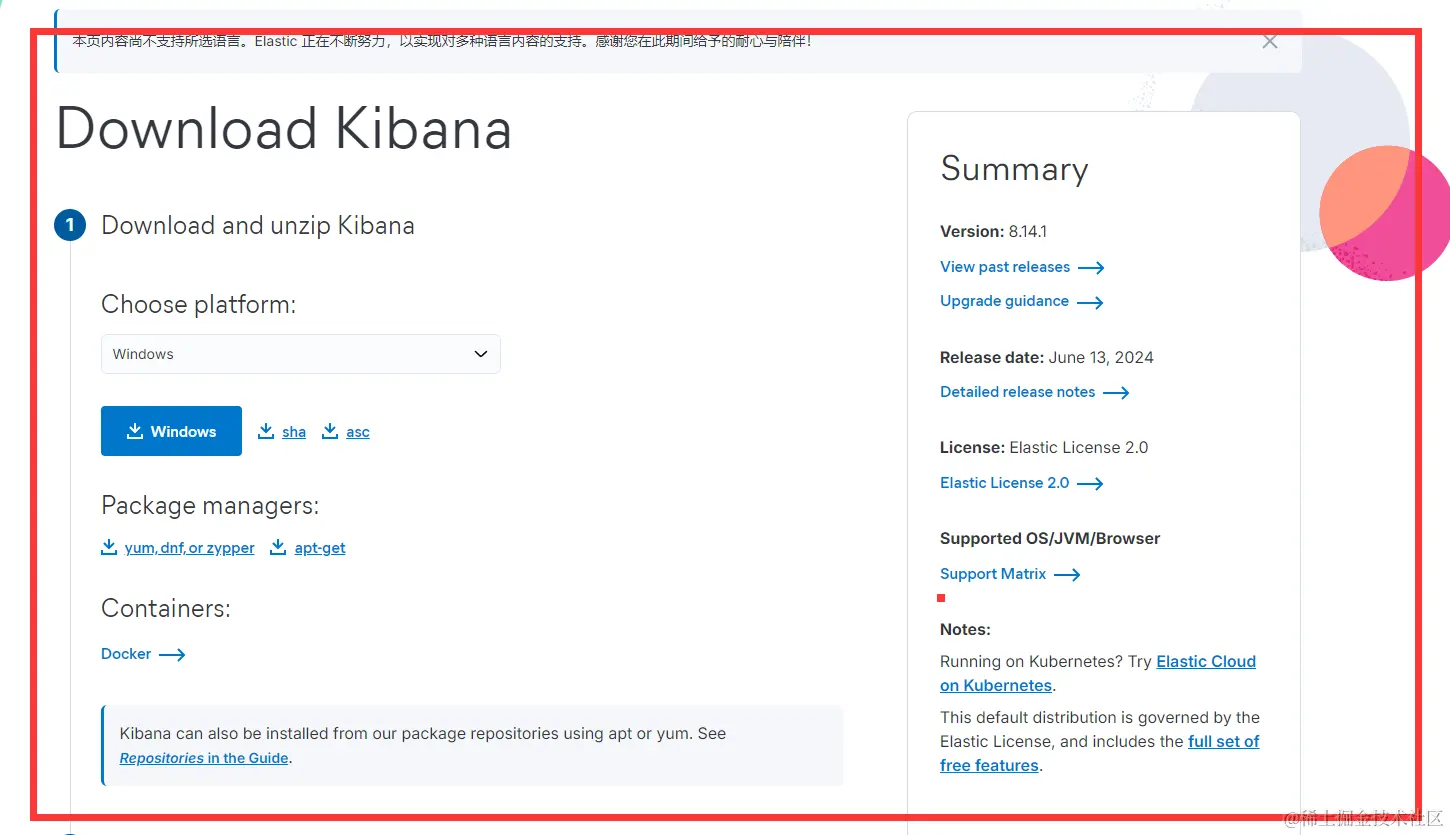The width and height of the screenshot is (1450, 835).
Task: Open the yum, dnf, or zypper link
Action: click(190, 548)
